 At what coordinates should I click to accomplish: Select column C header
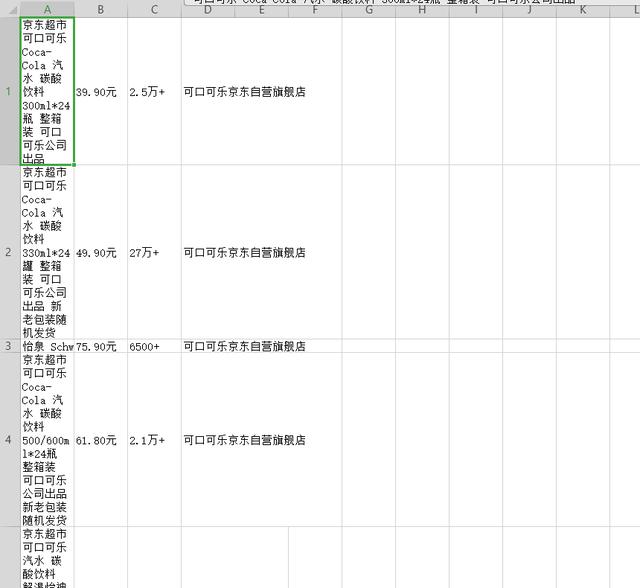[154, 9]
